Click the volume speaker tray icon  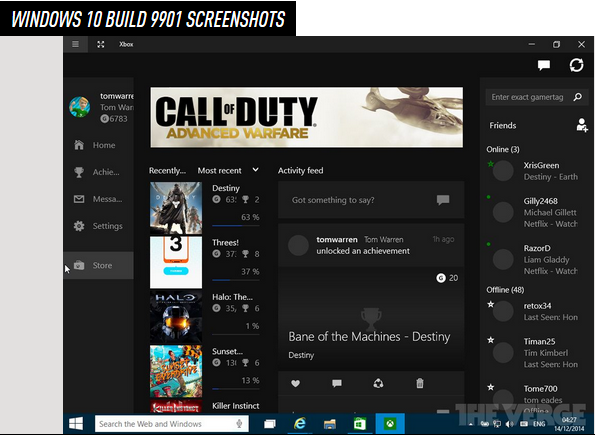click(509, 424)
